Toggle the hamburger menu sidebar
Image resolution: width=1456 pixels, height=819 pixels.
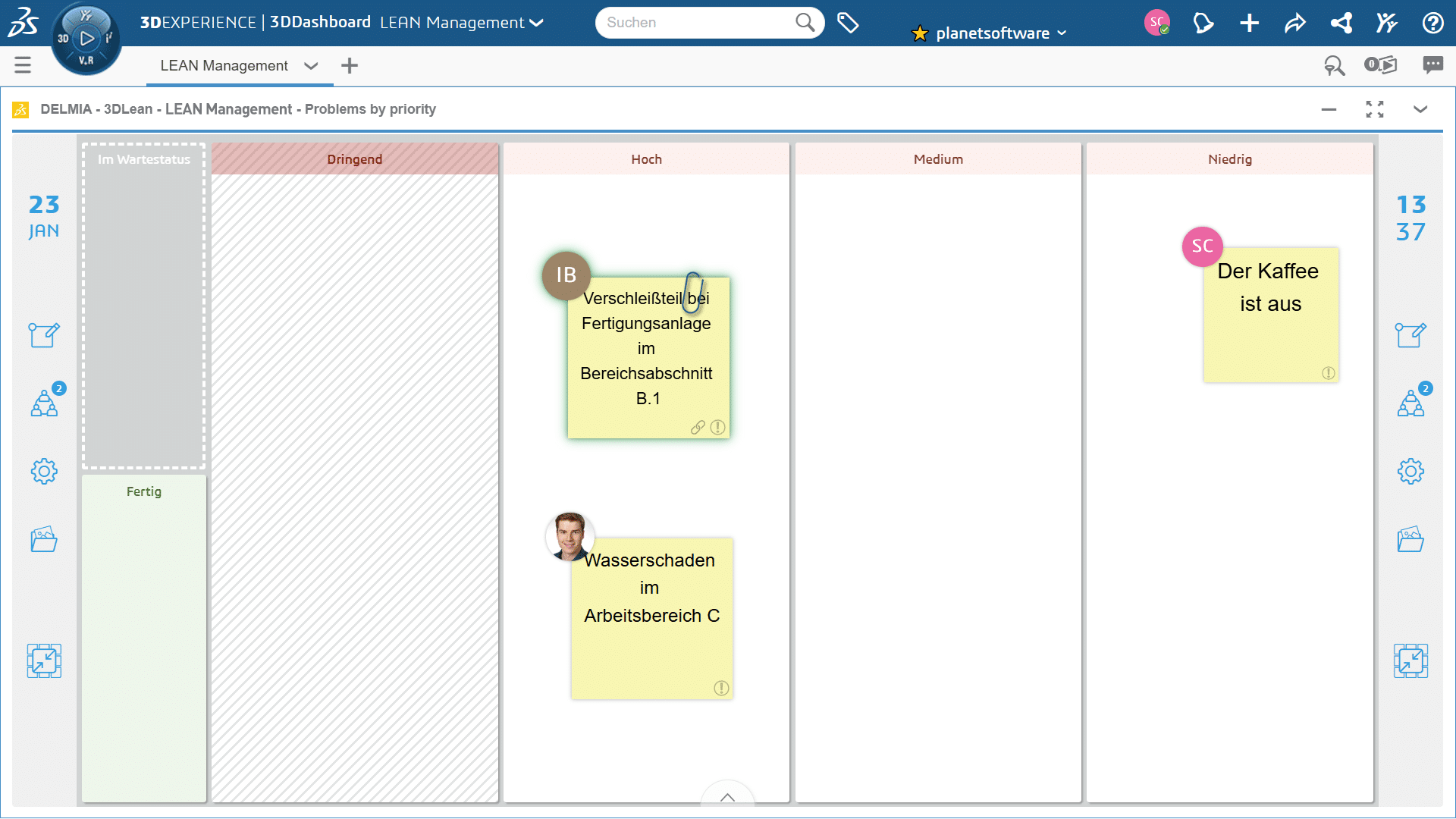point(23,65)
